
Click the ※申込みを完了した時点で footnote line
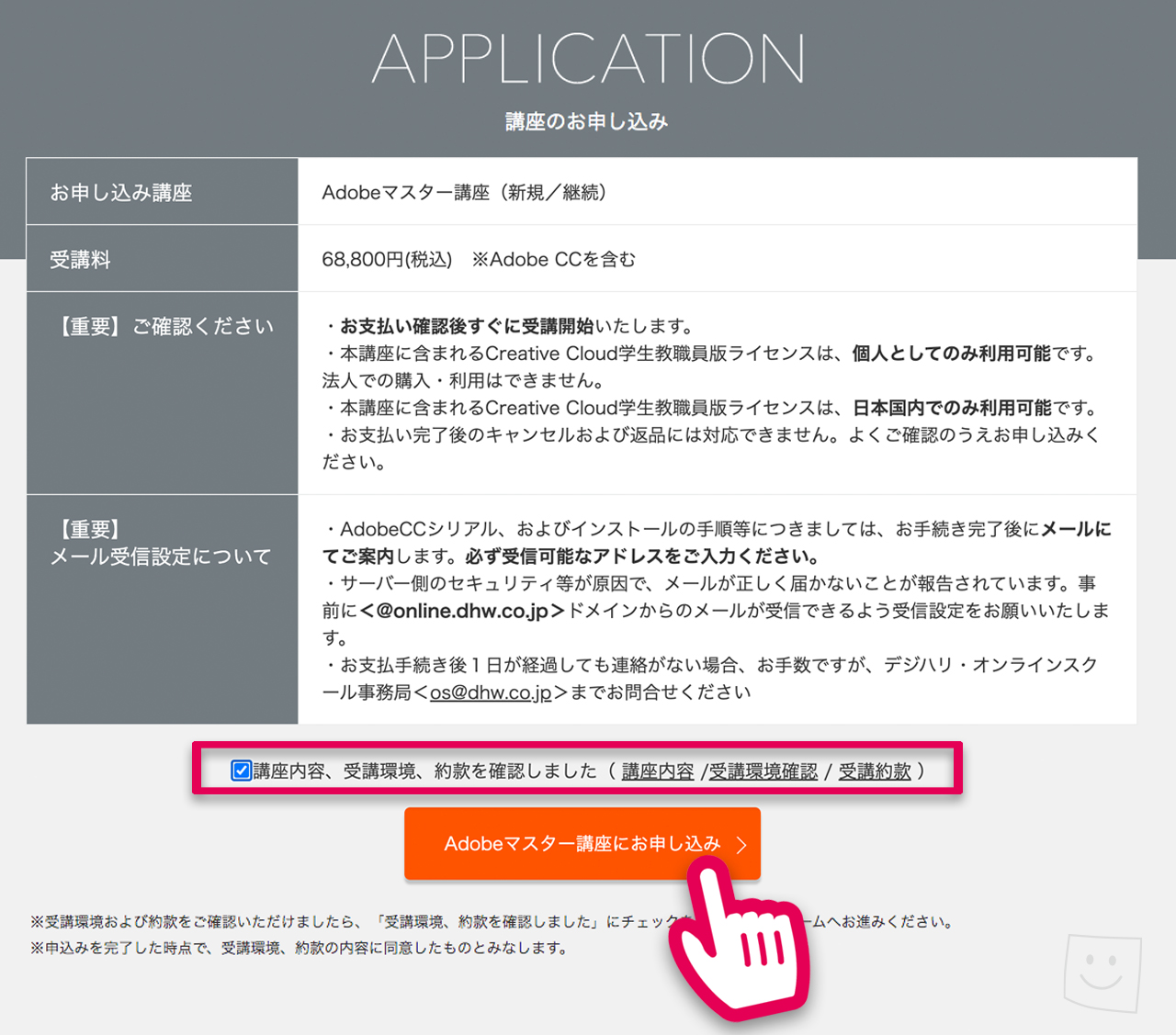(299, 948)
